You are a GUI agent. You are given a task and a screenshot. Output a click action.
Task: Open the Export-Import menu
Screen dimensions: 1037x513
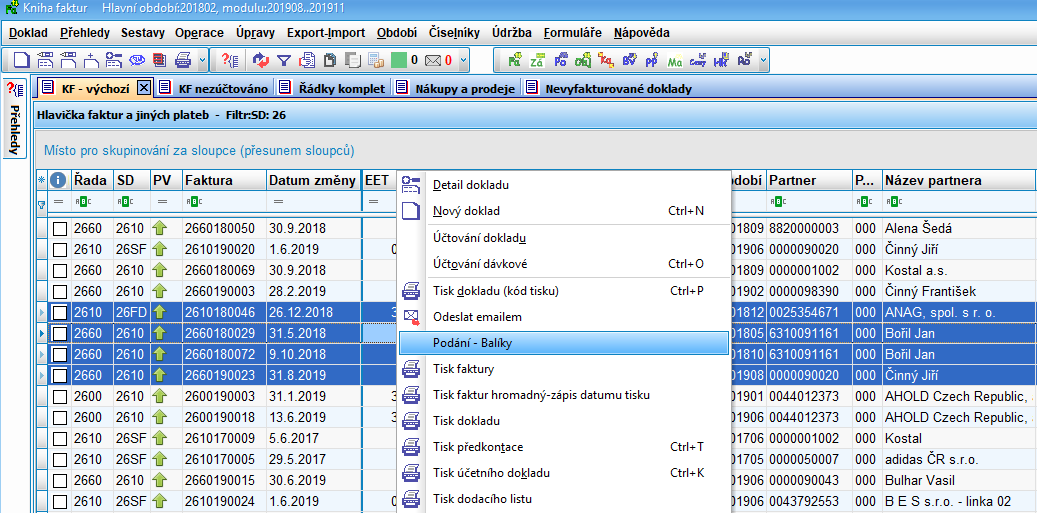click(x=326, y=33)
